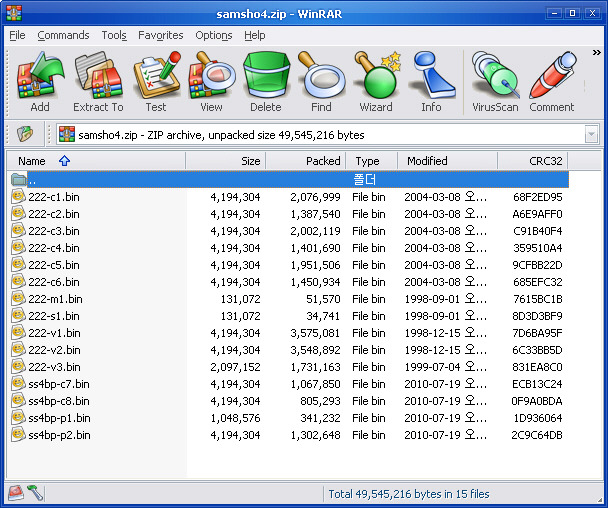Click the Find magnifier icon
This screenshot has height=508, width=608.
321,81
